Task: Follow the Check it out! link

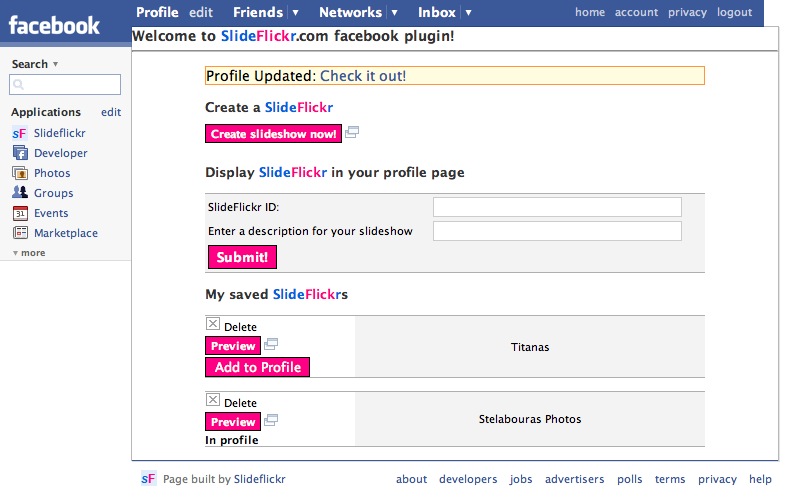Action: pos(363,76)
